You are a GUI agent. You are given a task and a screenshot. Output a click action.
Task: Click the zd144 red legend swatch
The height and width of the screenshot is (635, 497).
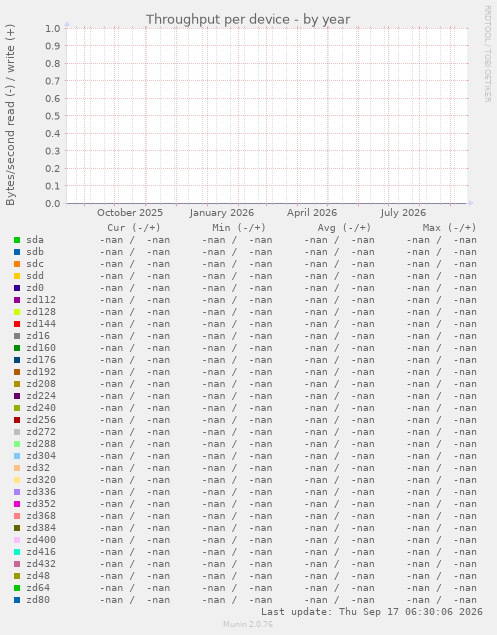pos(17,324)
